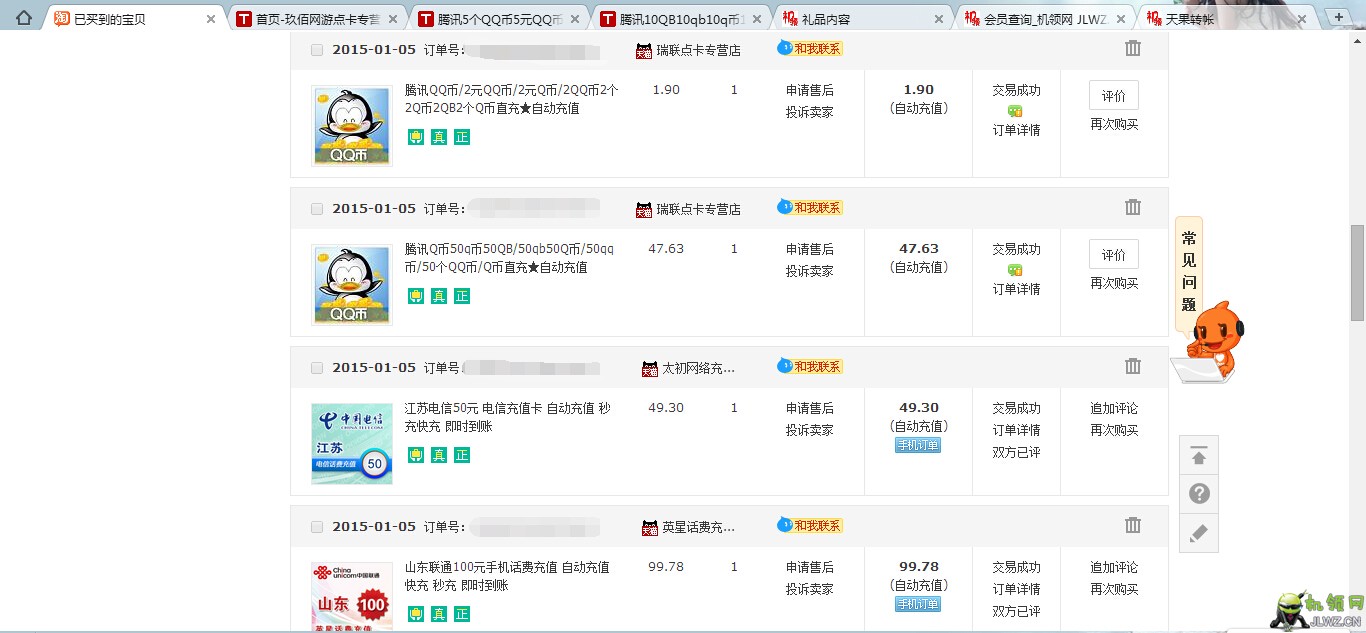Click 双方已评 on the 江苏电信 order
Screen dimensions: 1366x633
1016,452
